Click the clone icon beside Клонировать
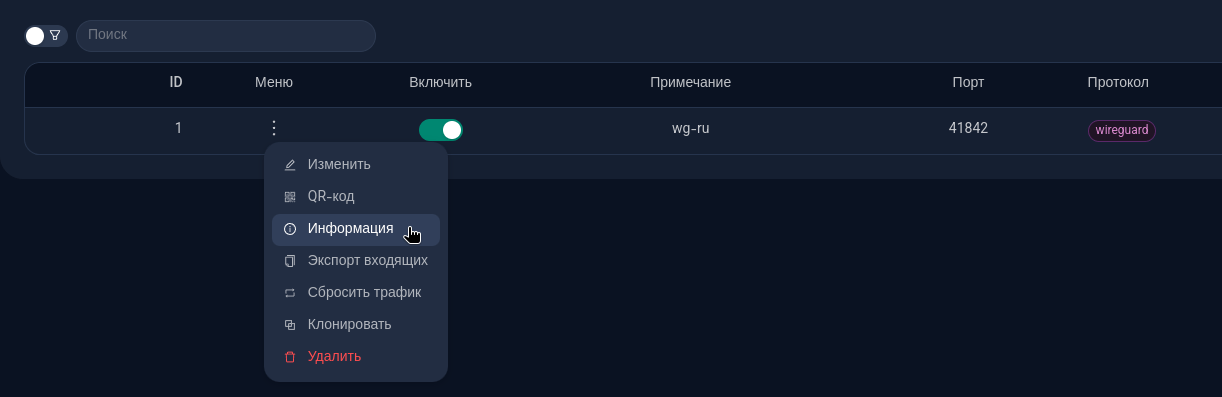 point(290,325)
